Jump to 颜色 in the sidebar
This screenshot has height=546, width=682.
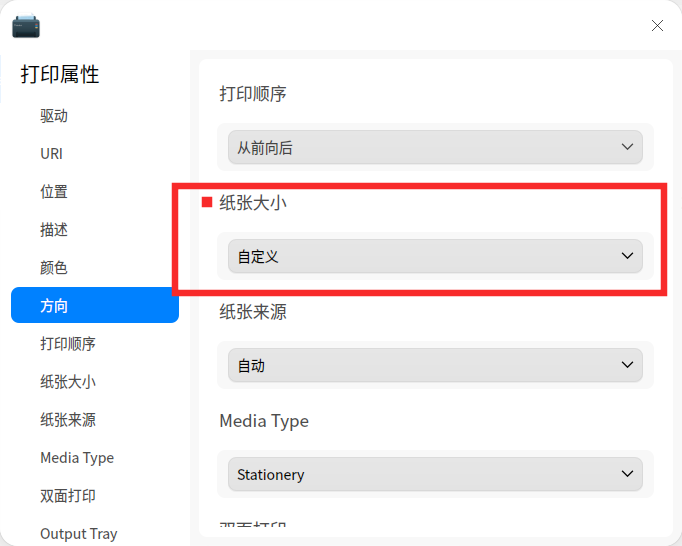(x=95, y=268)
